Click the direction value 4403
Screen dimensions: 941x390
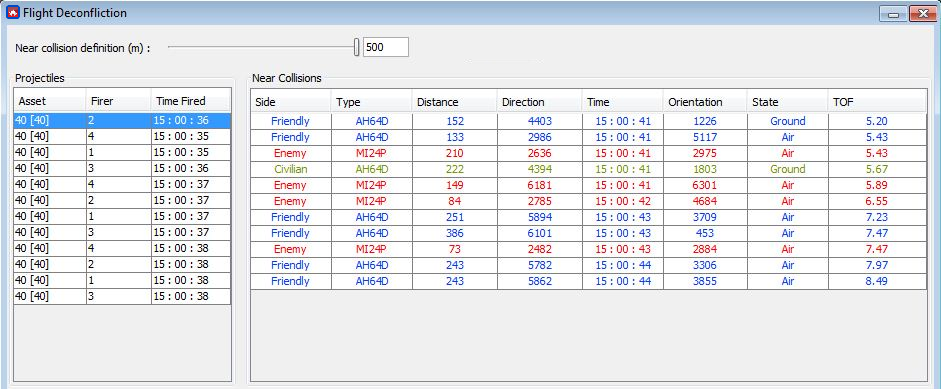tap(540, 121)
